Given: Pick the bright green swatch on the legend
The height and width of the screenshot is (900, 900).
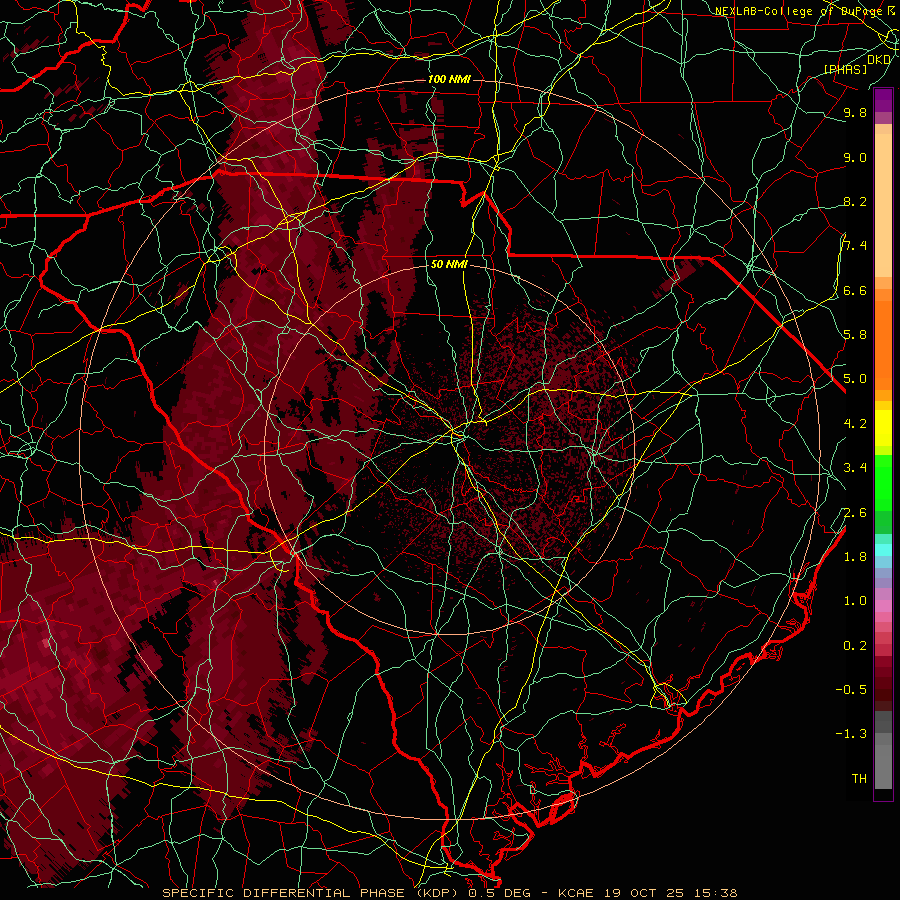Looking at the screenshot, I should [x=883, y=481].
